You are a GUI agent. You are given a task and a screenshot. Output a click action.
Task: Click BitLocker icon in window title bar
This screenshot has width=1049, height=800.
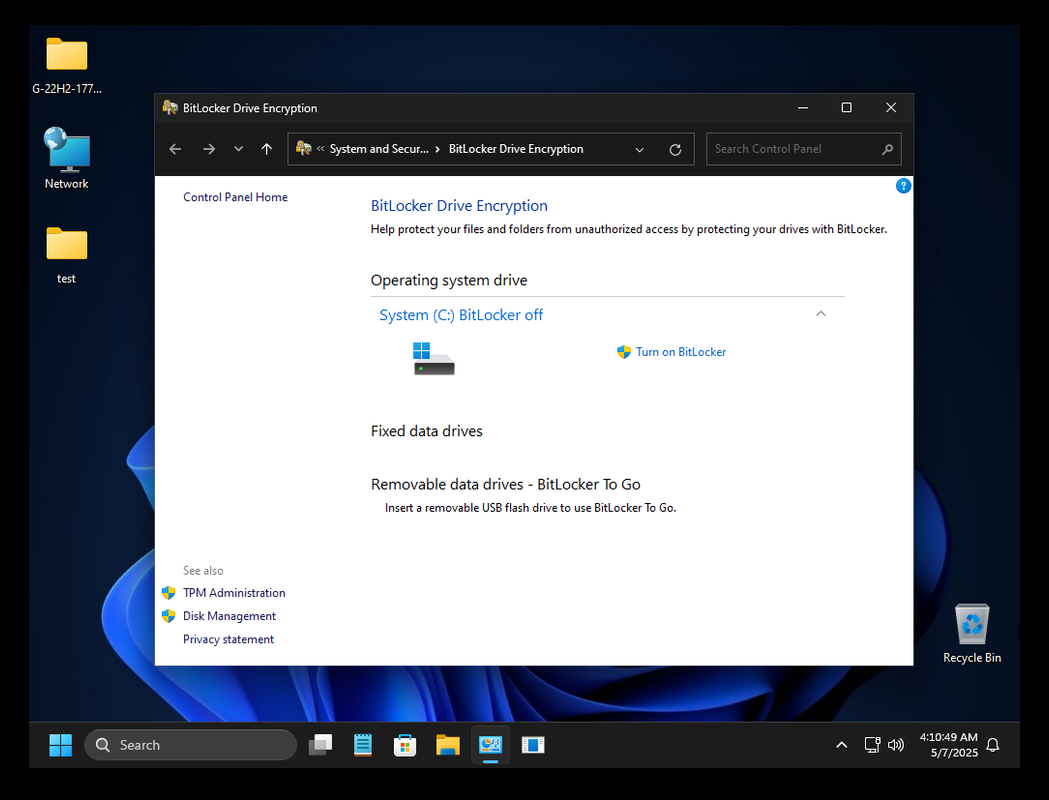click(170, 108)
